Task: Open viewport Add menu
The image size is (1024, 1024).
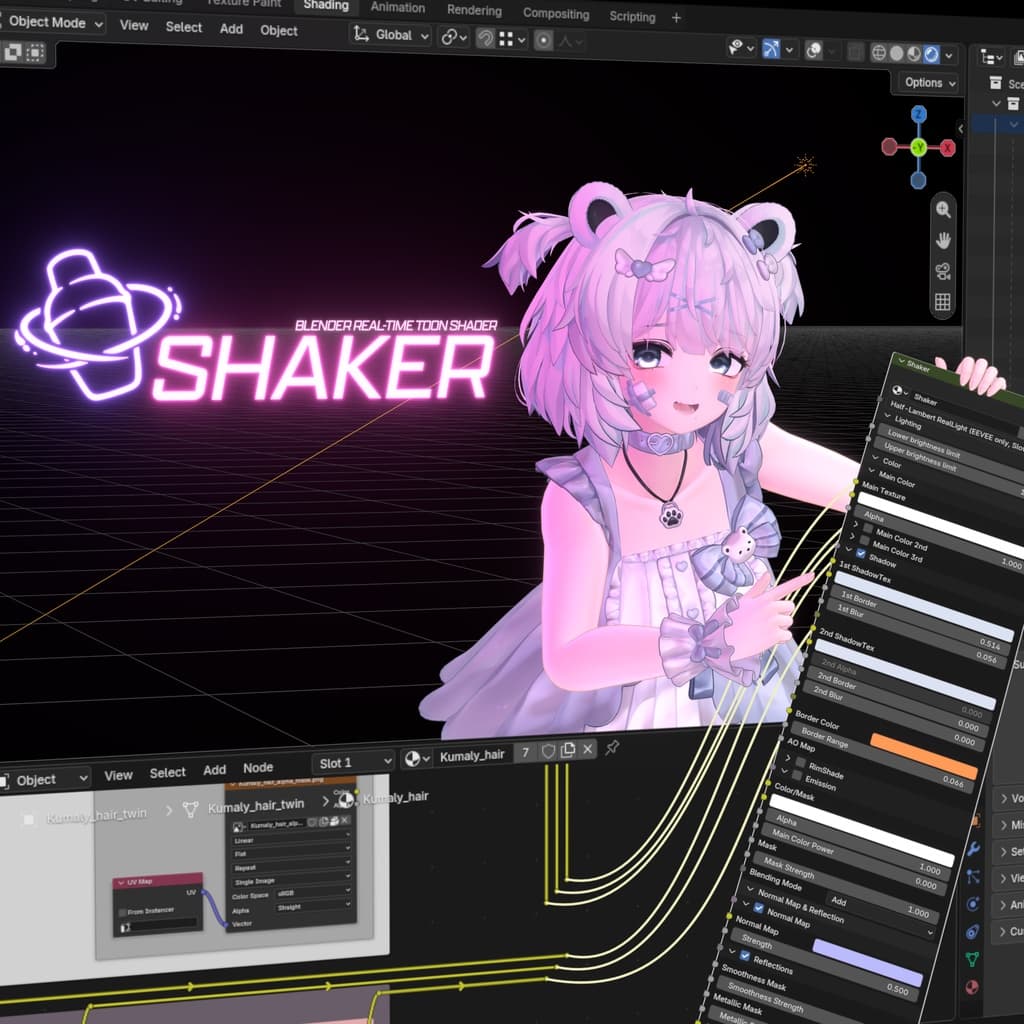Action: (231, 29)
